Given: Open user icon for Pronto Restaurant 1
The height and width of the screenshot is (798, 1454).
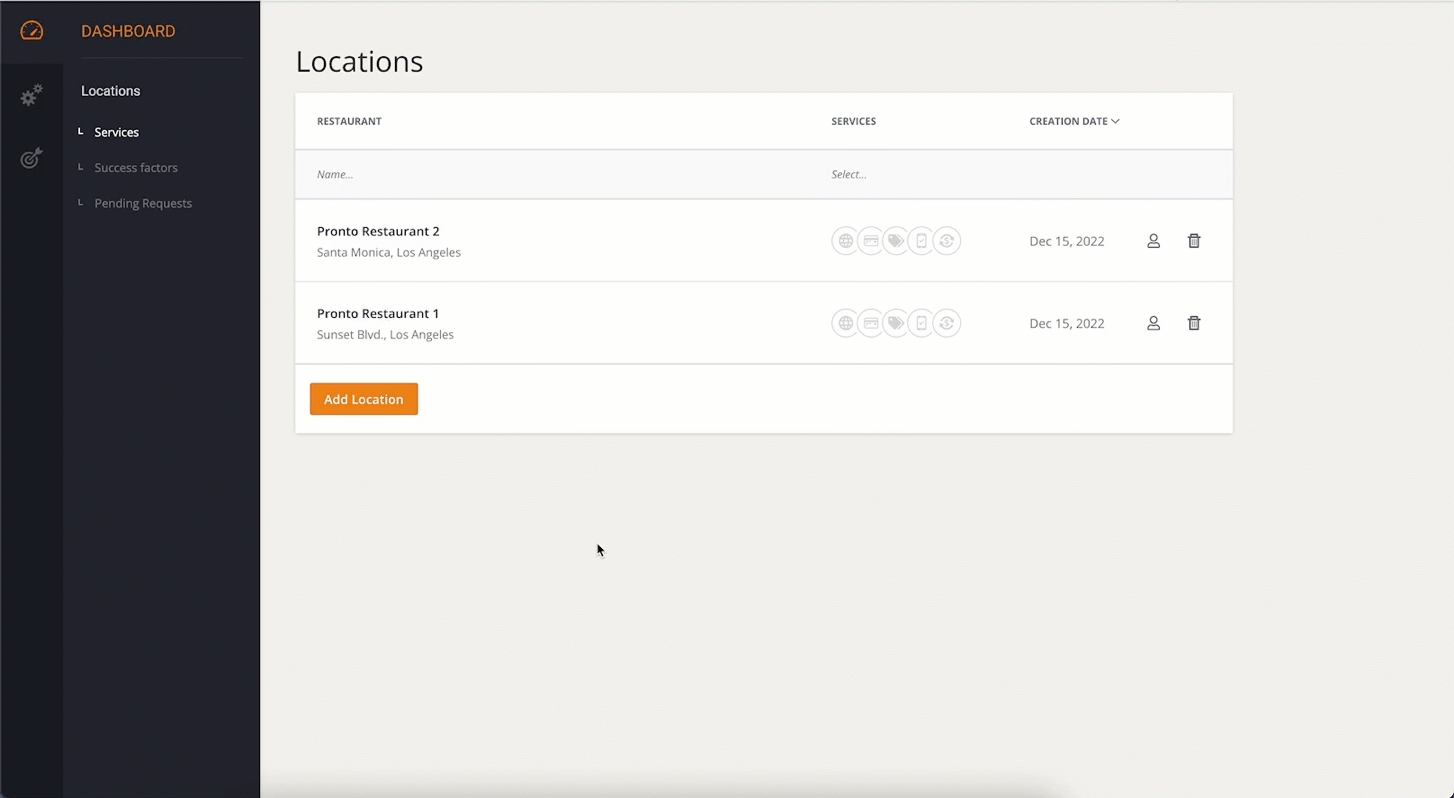Looking at the screenshot, I should tap(1153, 323).
